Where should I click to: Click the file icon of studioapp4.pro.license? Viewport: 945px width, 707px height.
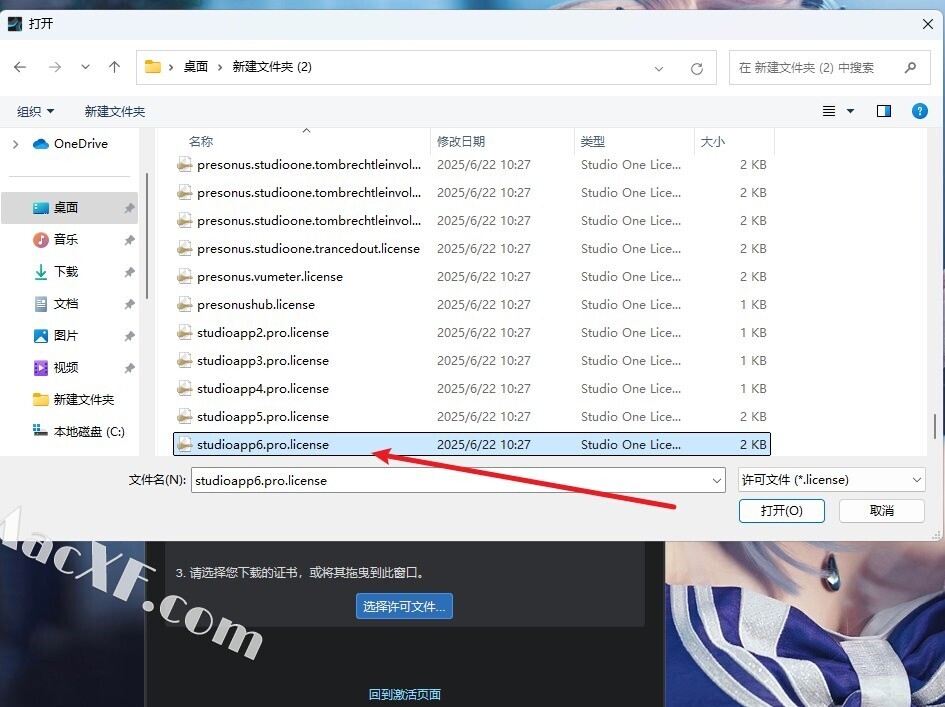click(184, 389)
